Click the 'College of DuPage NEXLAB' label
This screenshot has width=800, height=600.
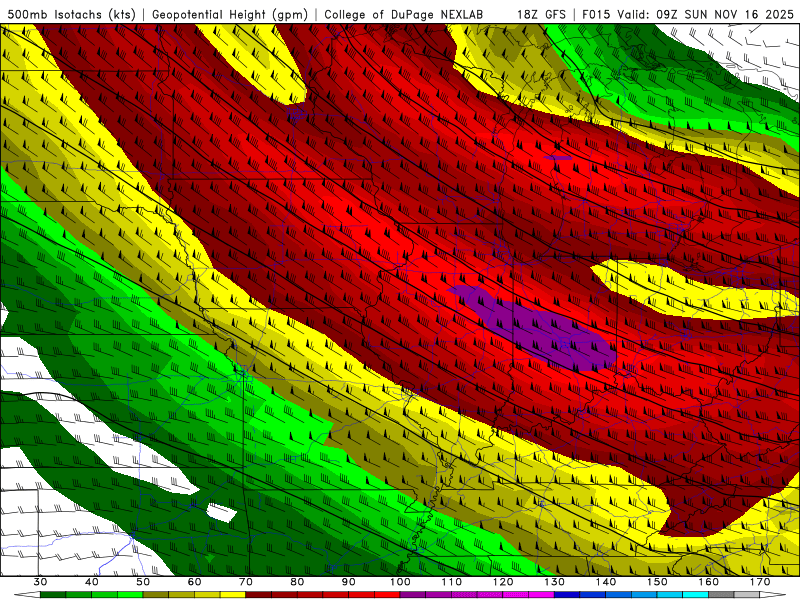tap(404, 14)
